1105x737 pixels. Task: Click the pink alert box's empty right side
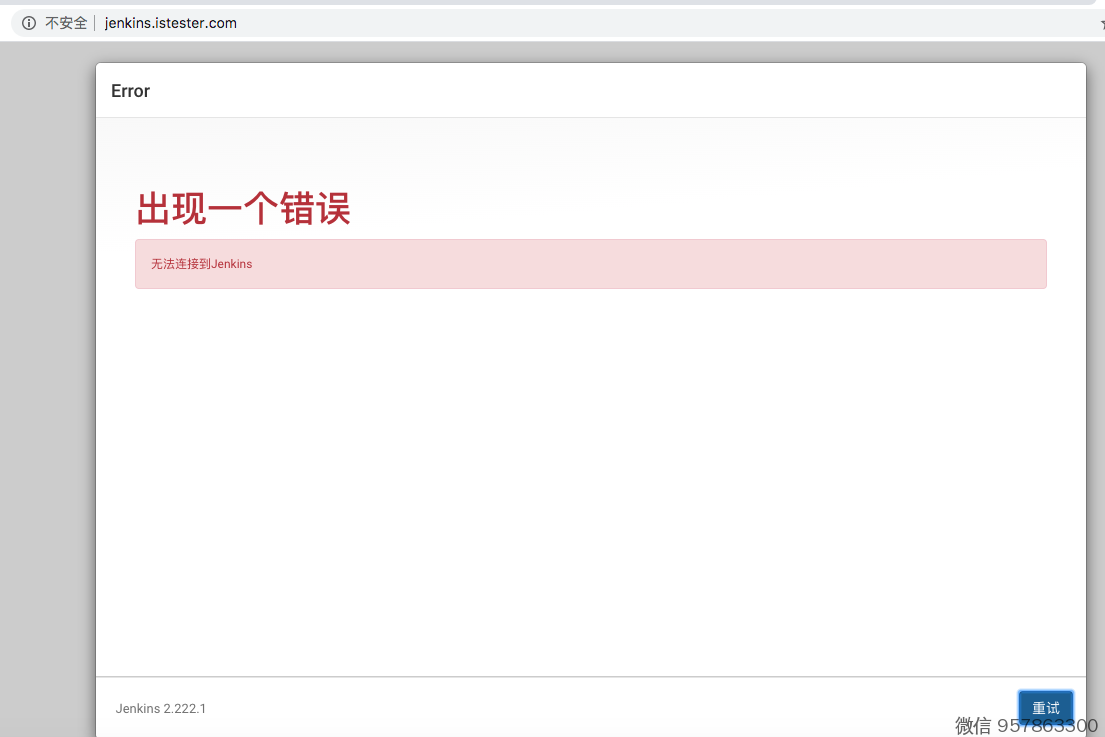[800, 264]
